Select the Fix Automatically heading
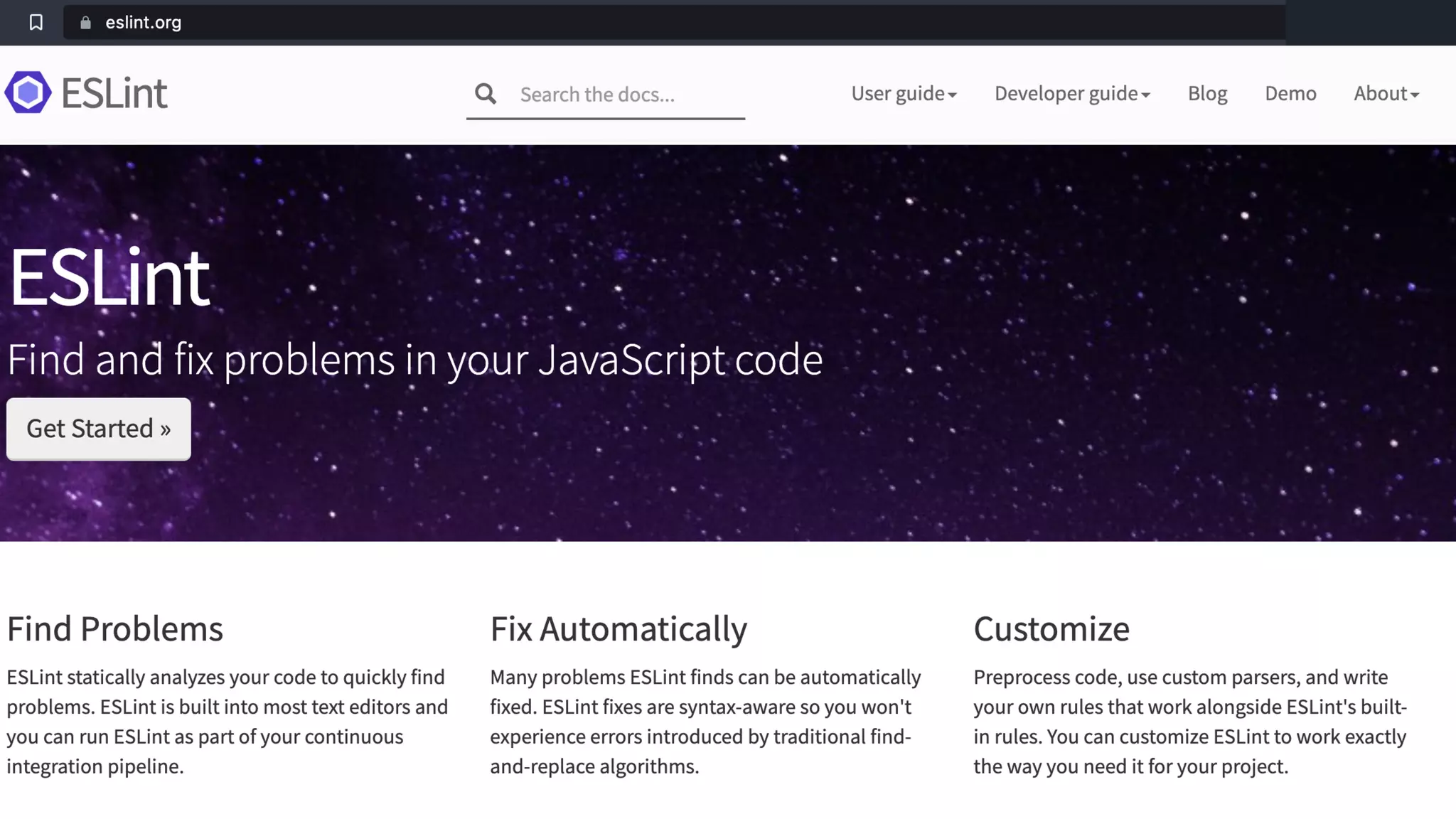Image resolution: width=1456 pixels, height=819 pixels. click(618, 629)
